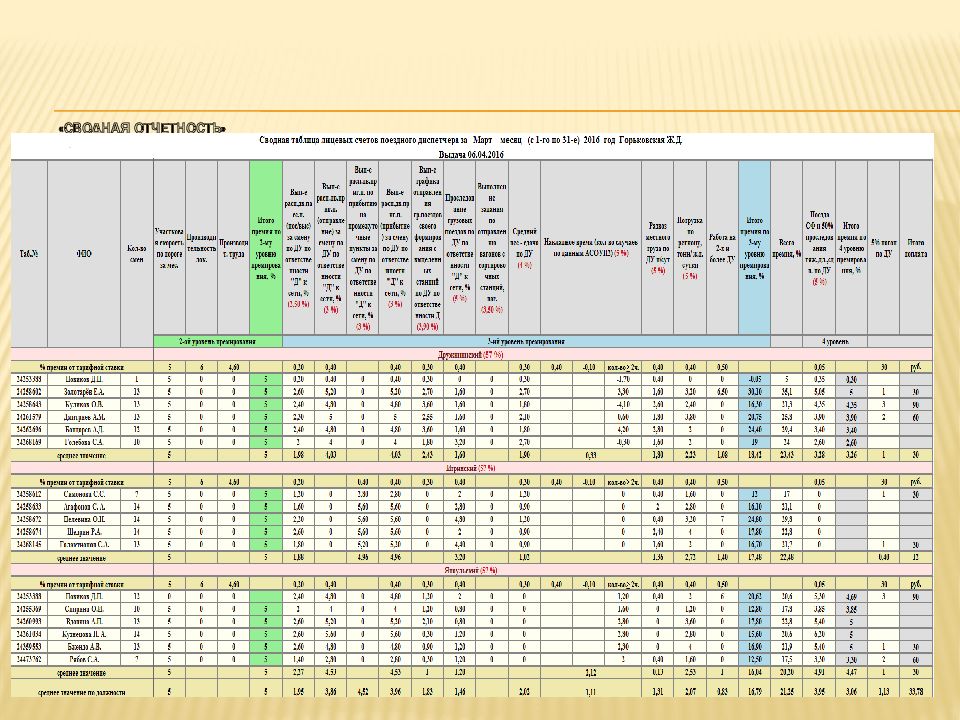Select the "Работа на 2-х и более ДУ" header
Screen dimensions: 960x720
(722, 248)
